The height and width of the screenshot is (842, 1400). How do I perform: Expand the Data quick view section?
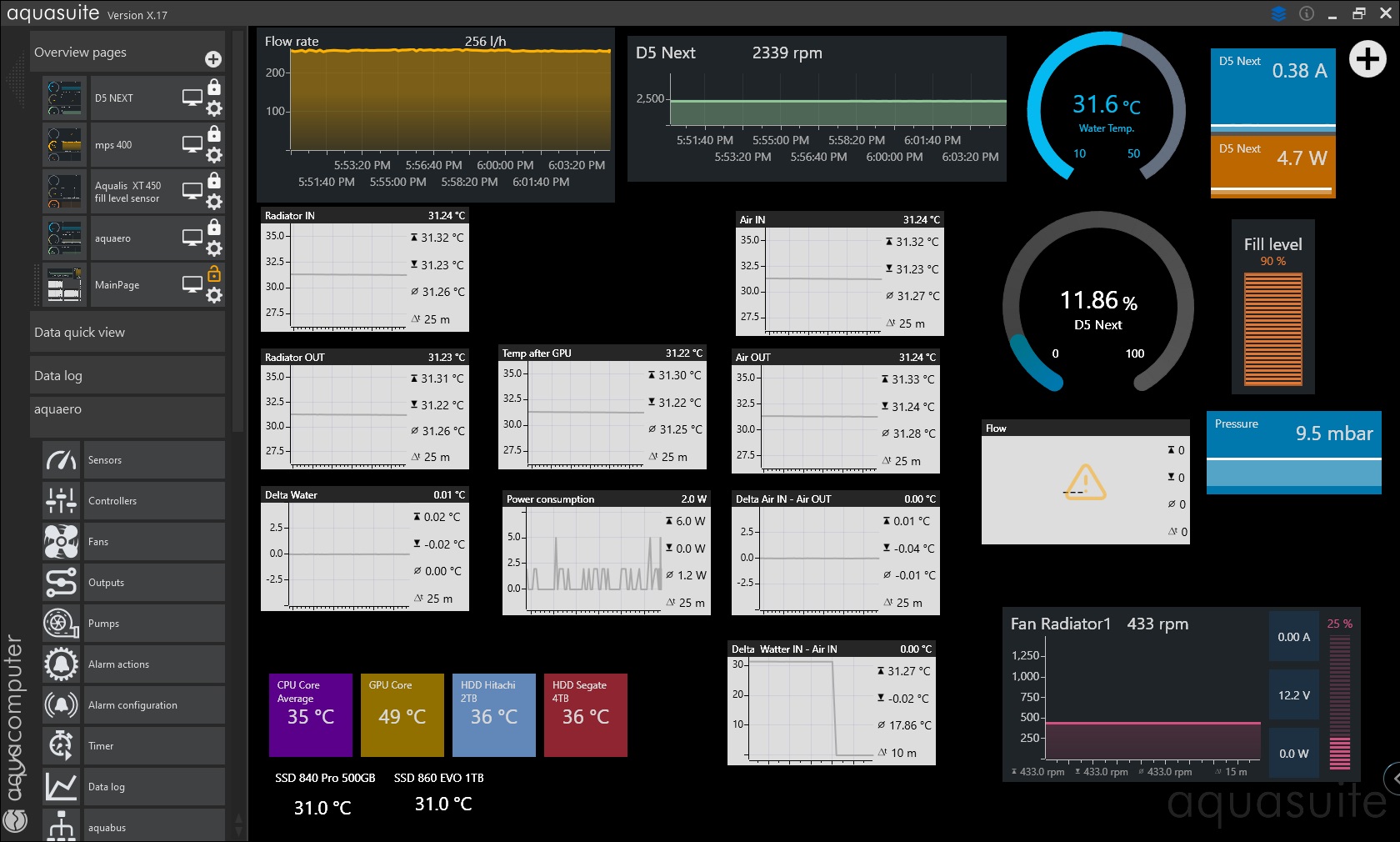[x=127, y=332]
